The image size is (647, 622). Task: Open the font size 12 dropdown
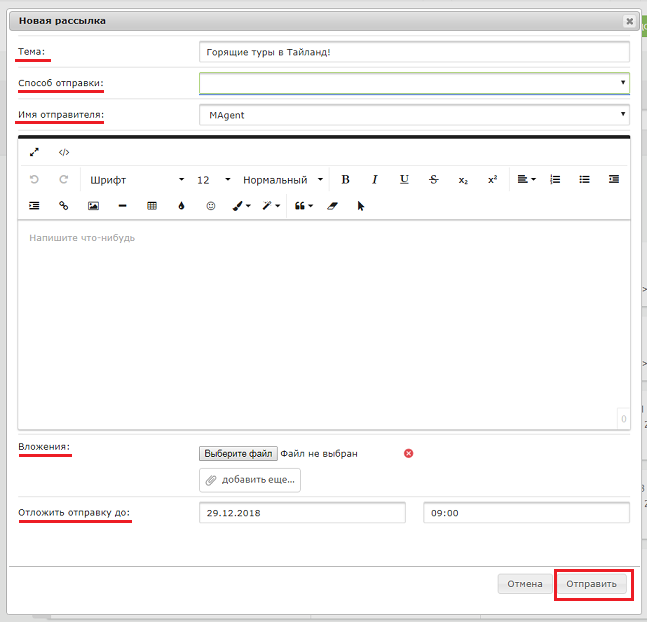point(213,180)
